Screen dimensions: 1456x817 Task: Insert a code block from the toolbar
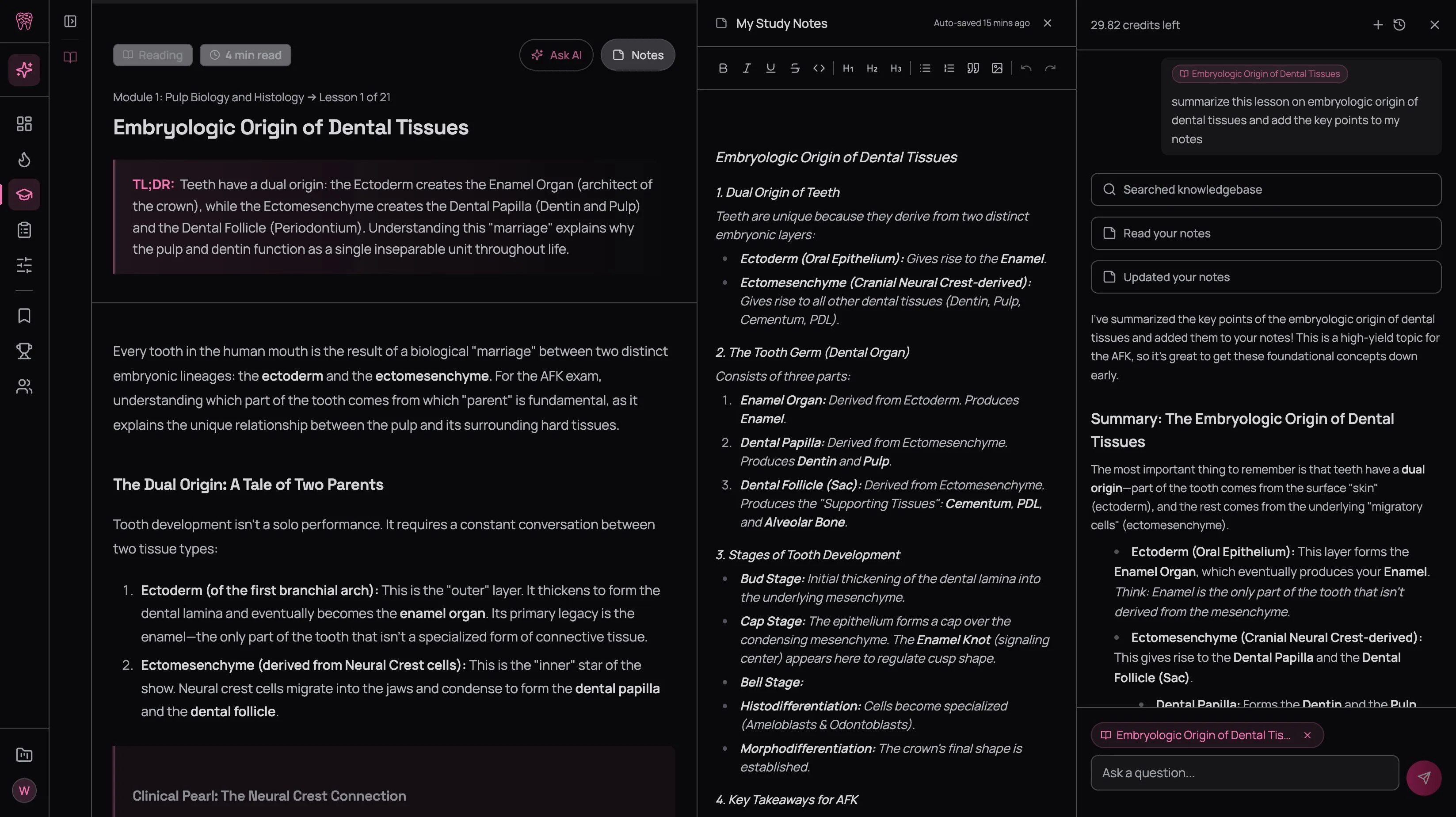(819, 68)
